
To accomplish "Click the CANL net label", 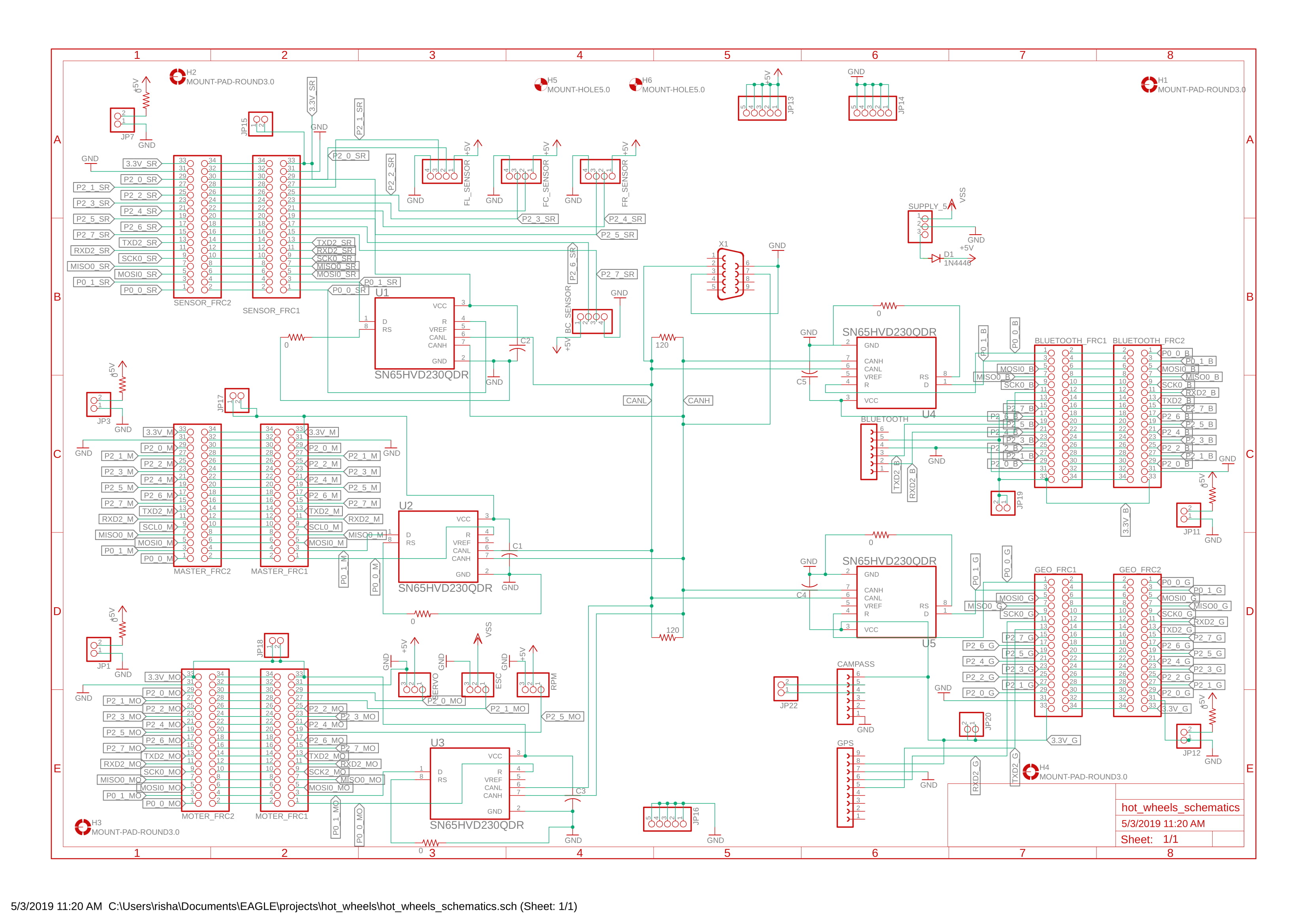I will click(x=637, y=401).
